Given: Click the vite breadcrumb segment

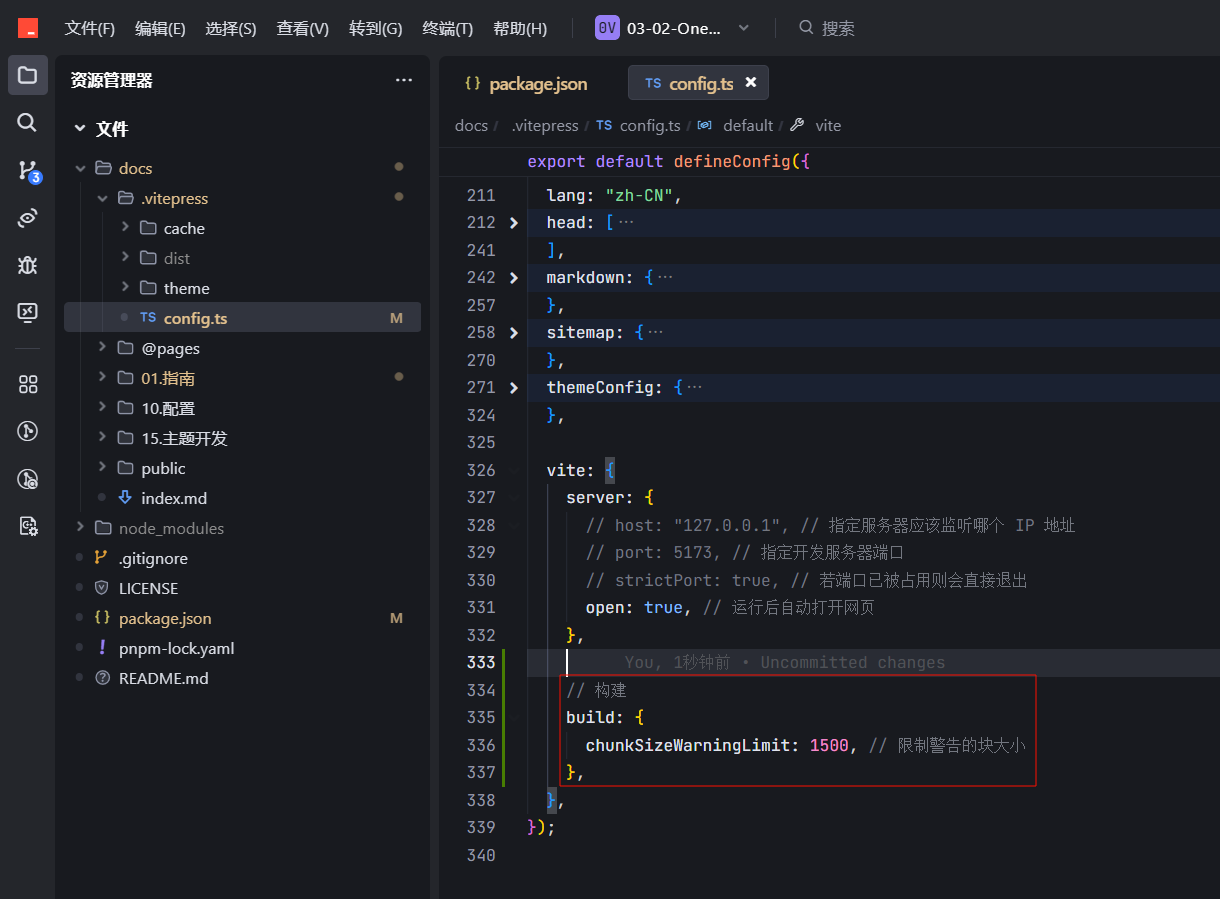Looking at the screenshot, I should [x=828, y=125].
